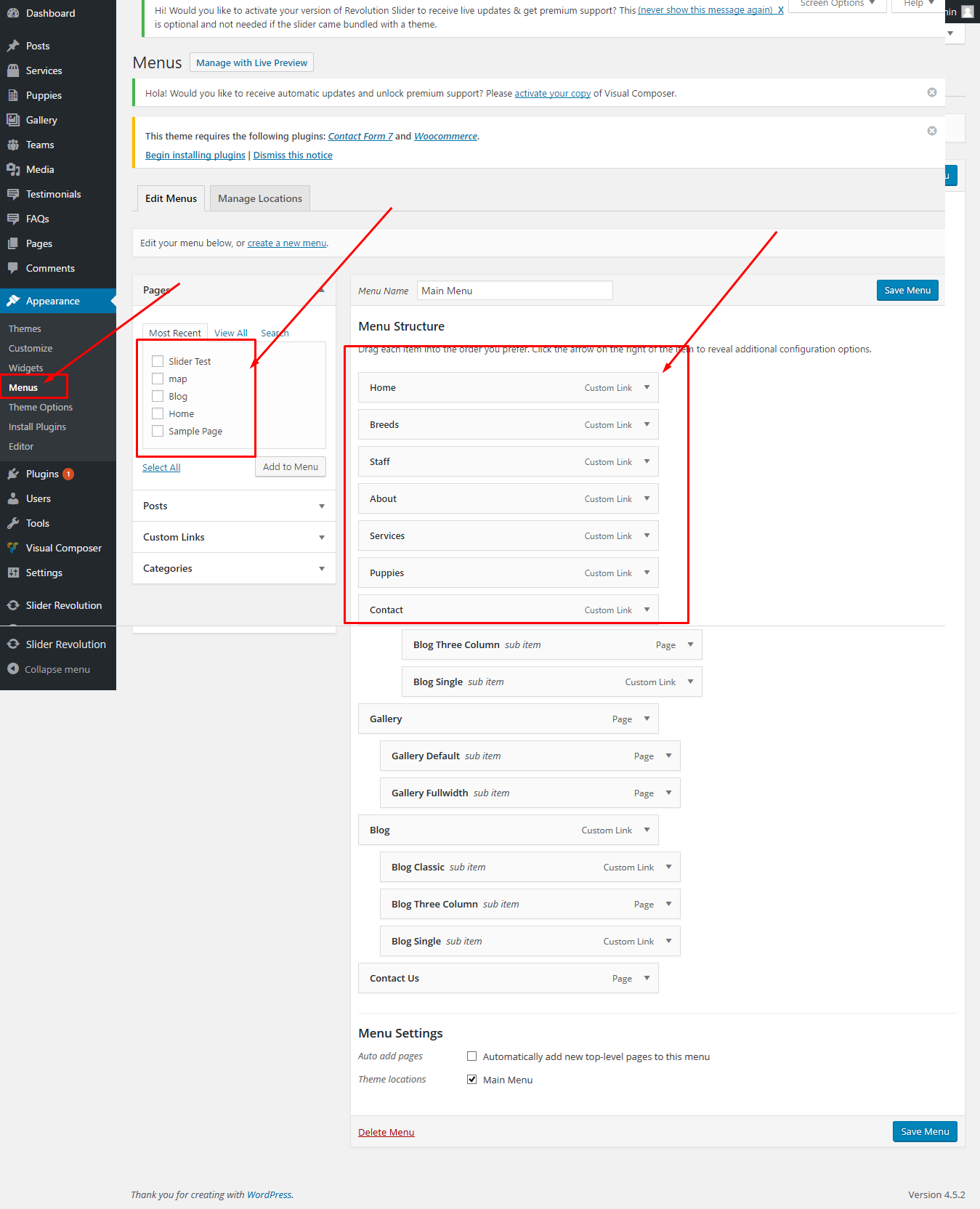Tick the Sample Page checkbox

click(x=158, y=431)
